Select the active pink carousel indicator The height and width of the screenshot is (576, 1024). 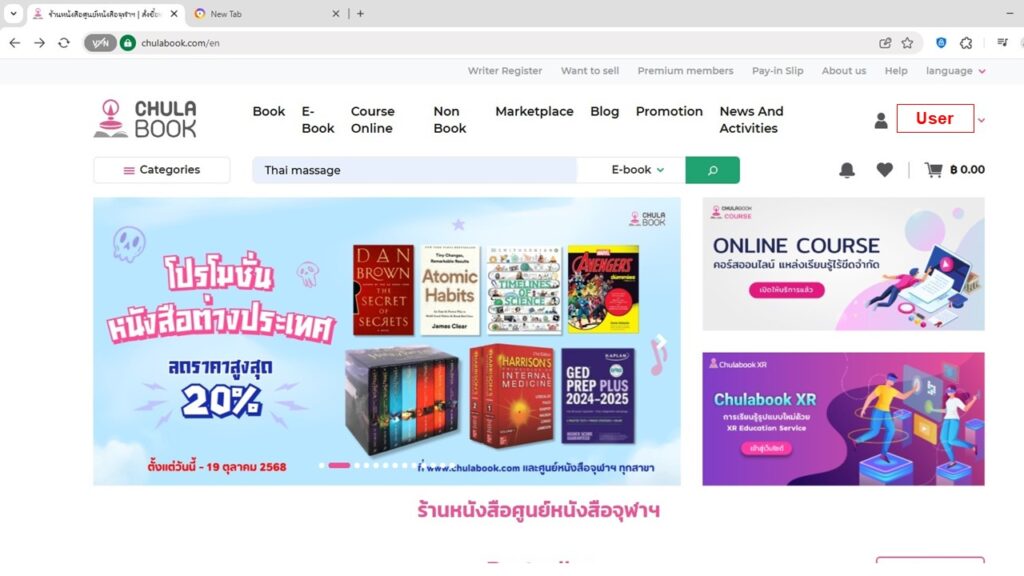pyautogui.click(x=339, y=465)
